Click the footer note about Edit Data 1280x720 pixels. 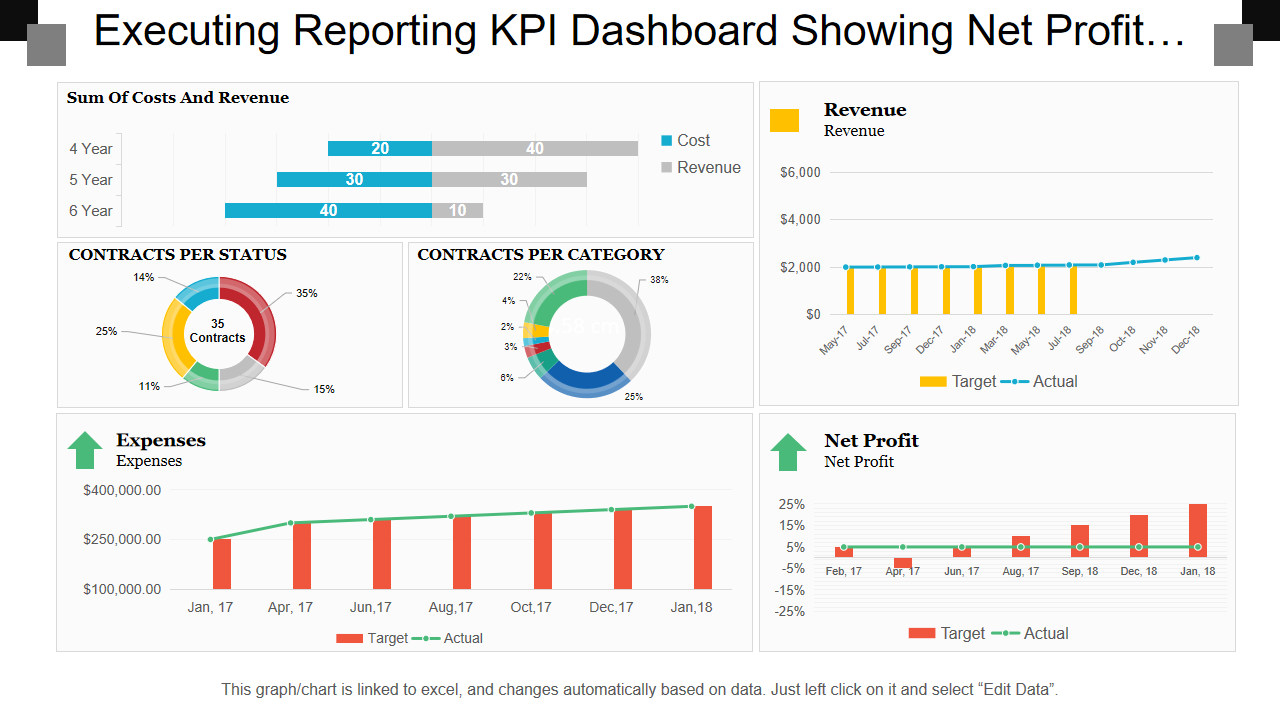pos(640,689)
